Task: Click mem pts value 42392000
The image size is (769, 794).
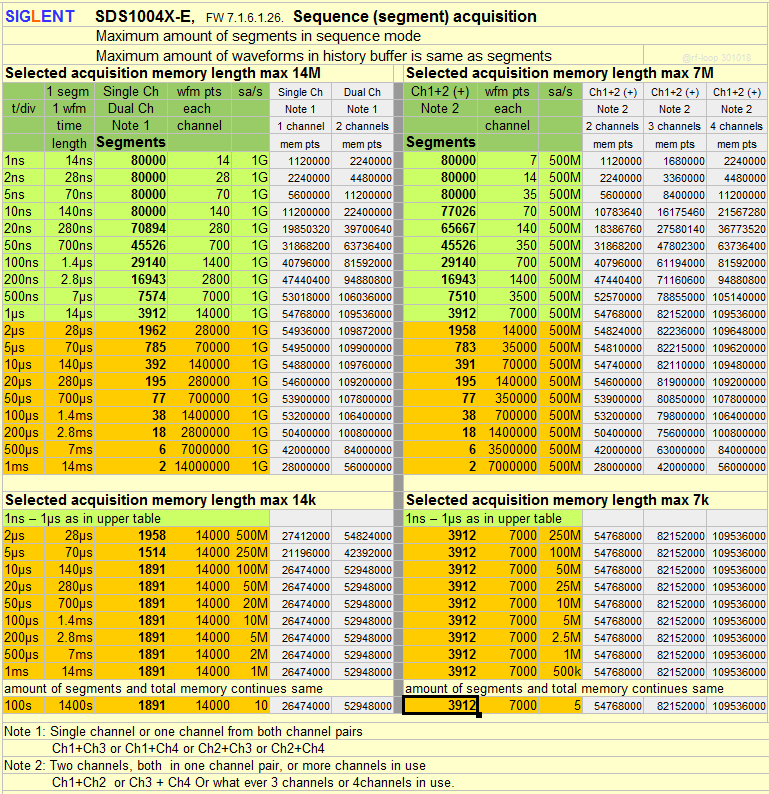Action: tap(362, 553)
